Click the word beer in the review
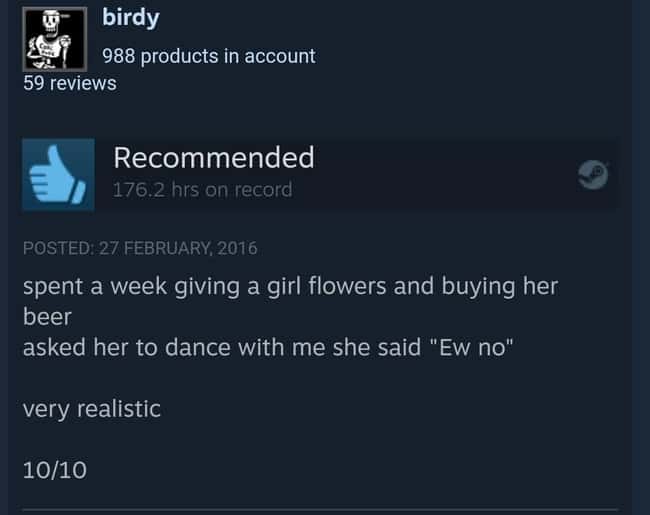This screenshot has width=650, height=515. [47, 317]
